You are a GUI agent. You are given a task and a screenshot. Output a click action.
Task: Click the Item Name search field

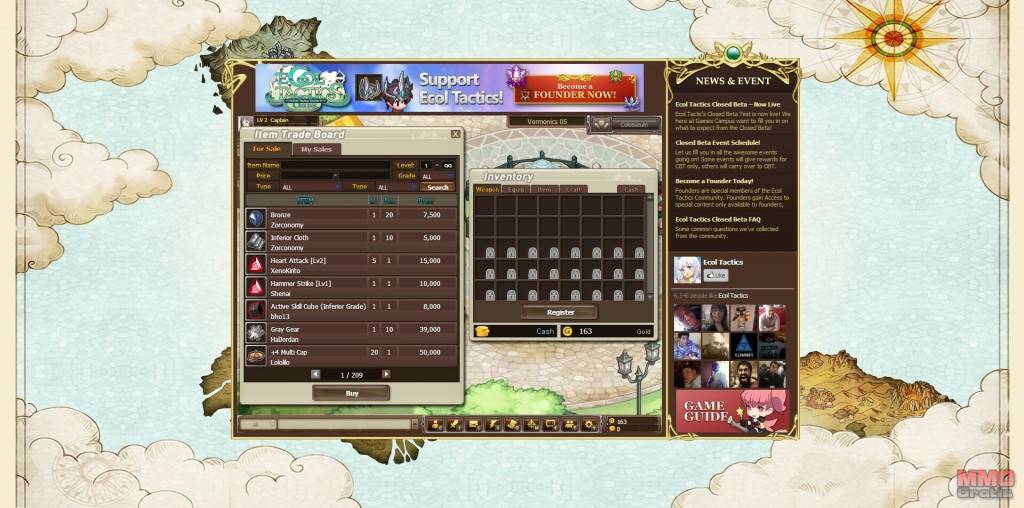click(x=335, y=165)
